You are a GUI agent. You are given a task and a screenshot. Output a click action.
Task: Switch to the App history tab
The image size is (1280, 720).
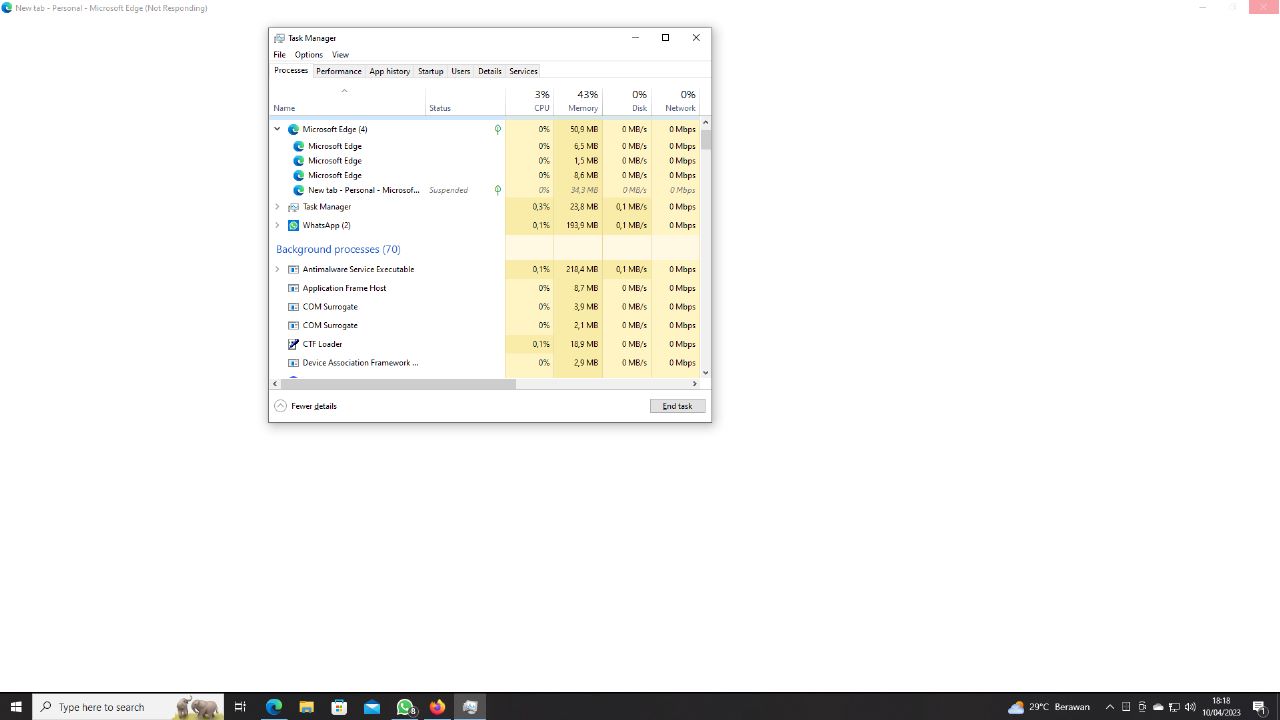389,71
